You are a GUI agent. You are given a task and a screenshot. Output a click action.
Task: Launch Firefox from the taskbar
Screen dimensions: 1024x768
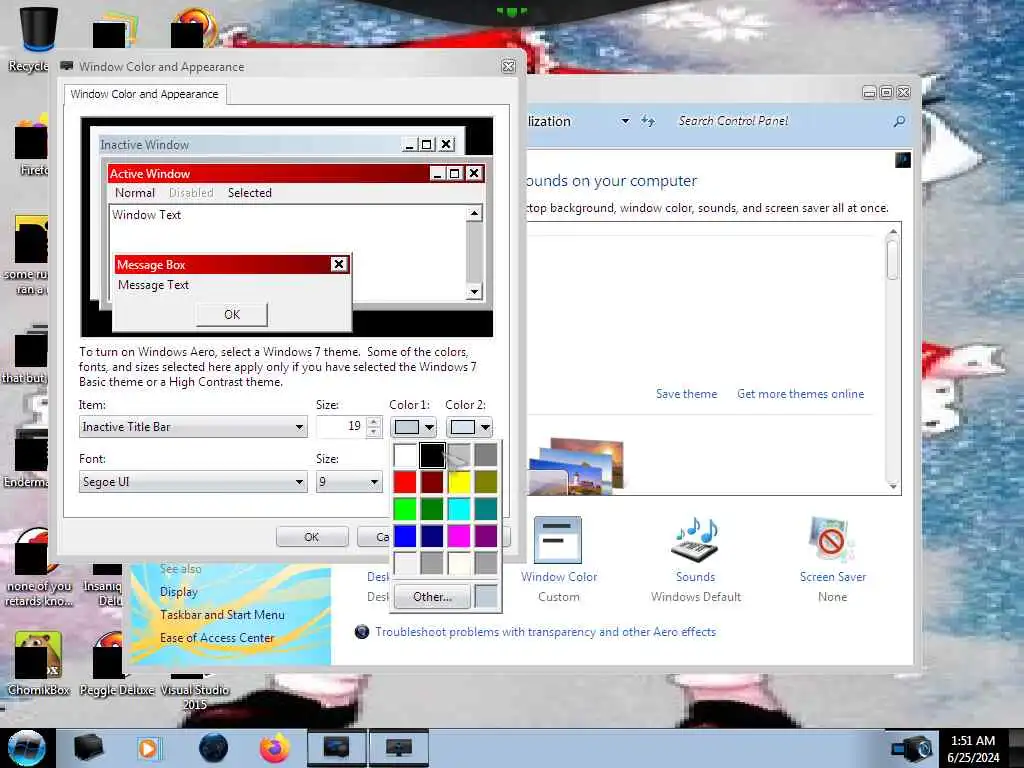click(x=275, y=748)
